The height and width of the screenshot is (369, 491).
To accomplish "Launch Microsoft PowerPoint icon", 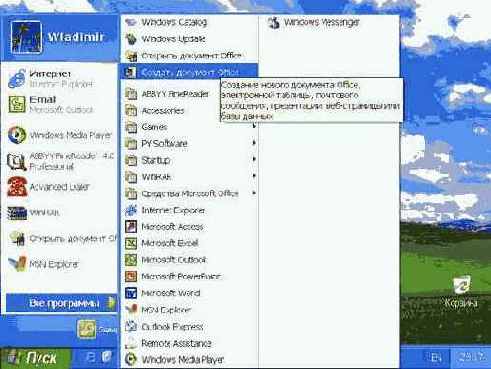I will [131, 276].
